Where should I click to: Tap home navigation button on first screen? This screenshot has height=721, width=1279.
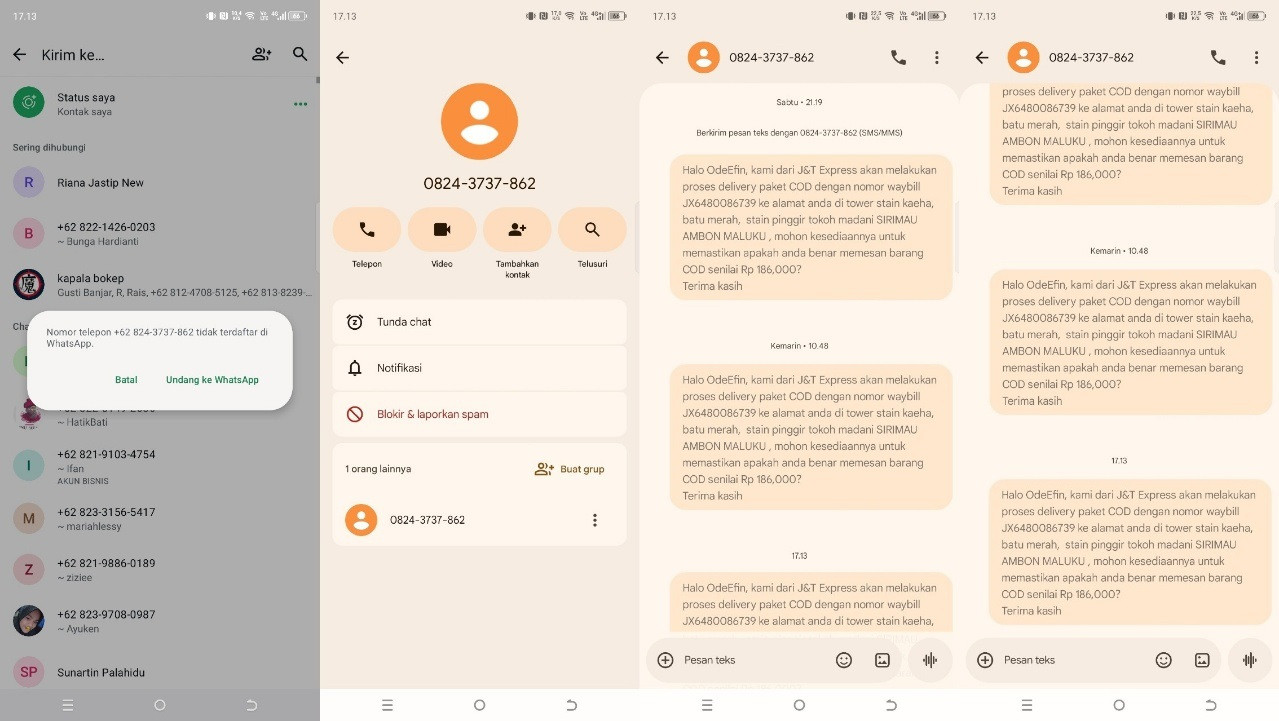(x=160, y=705)
